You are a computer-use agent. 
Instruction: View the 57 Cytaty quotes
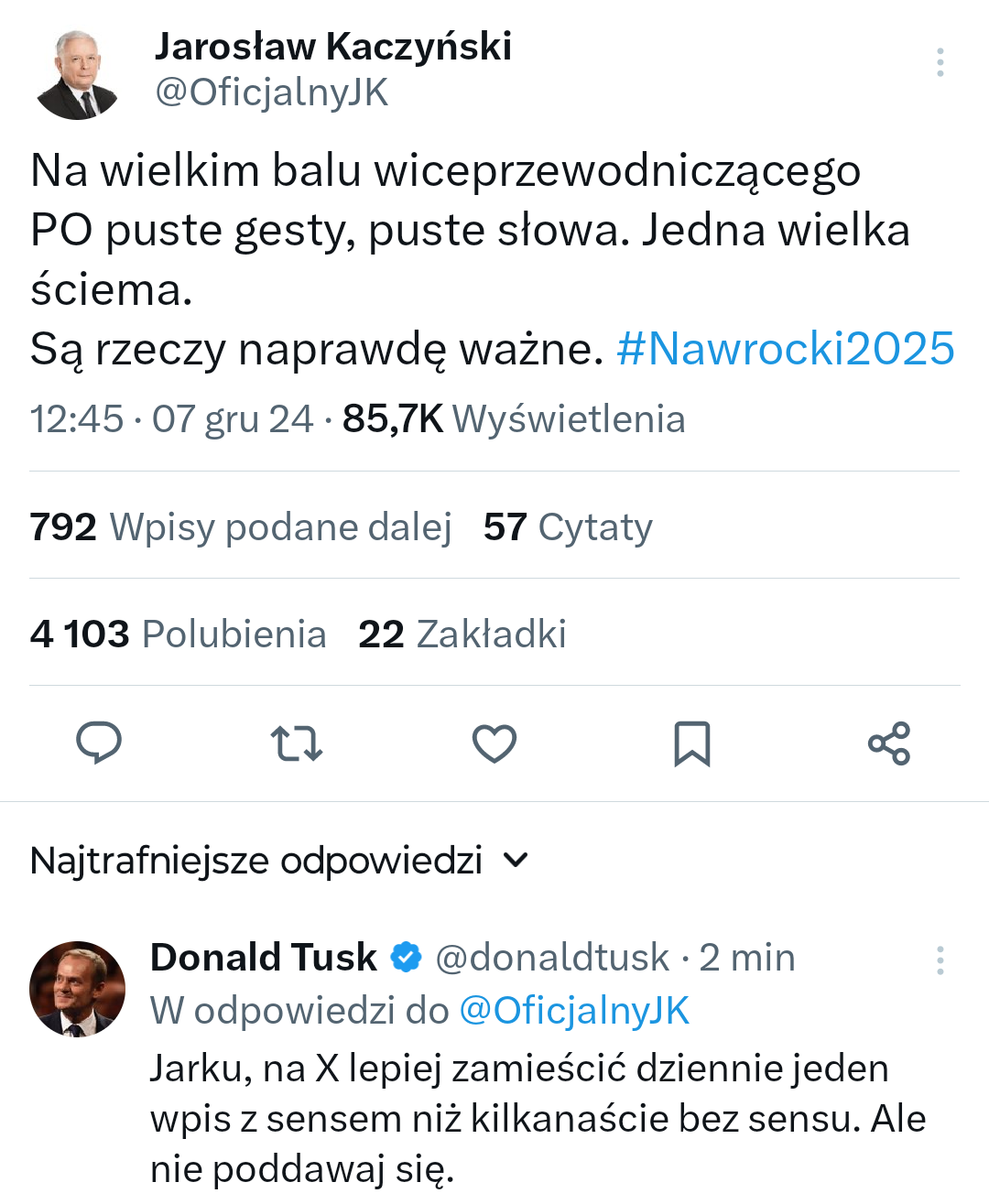[568, 526]
